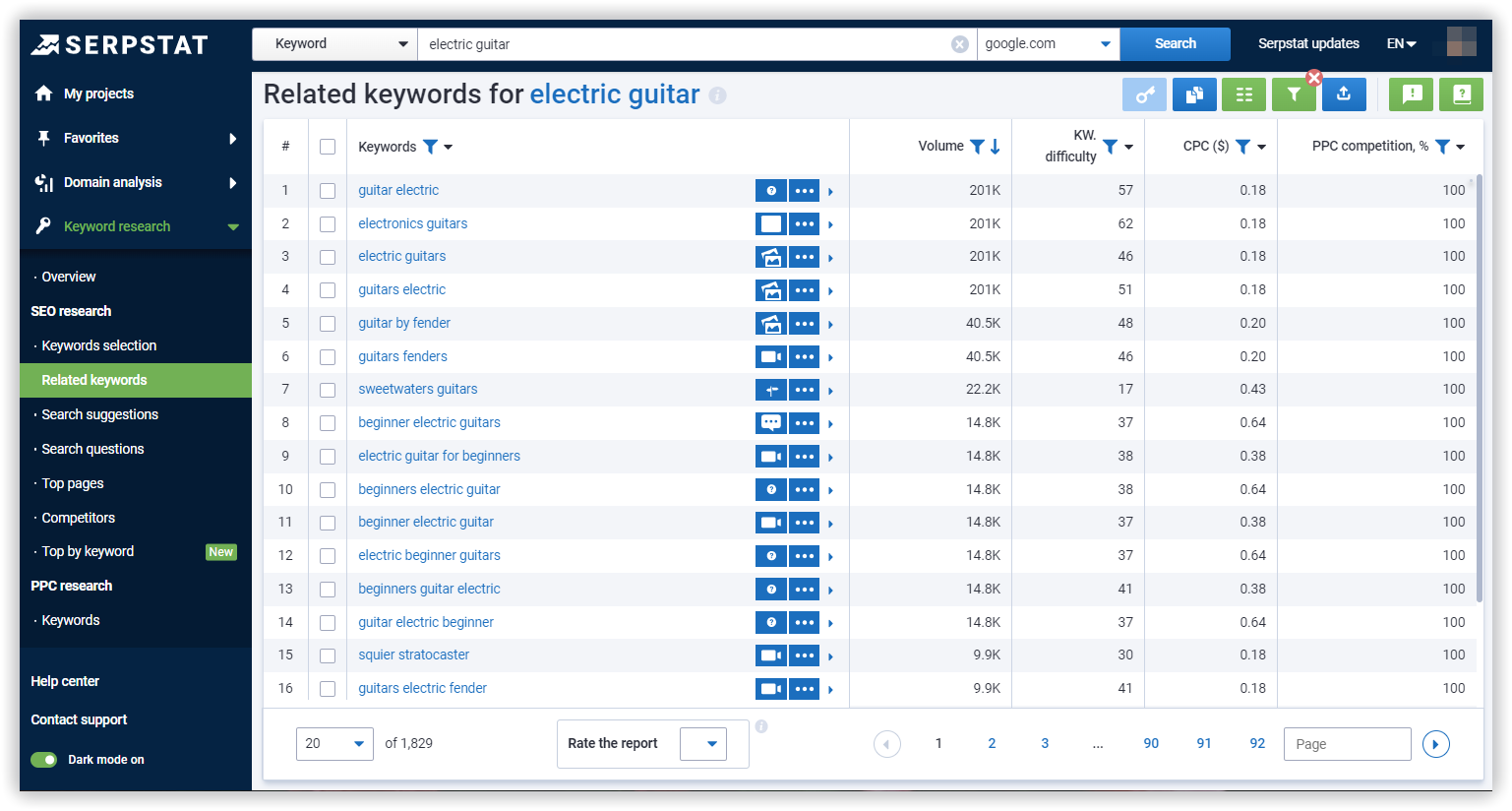Open the Keyword search type dropdown
1512x811 pixels.
click(334, 44)
